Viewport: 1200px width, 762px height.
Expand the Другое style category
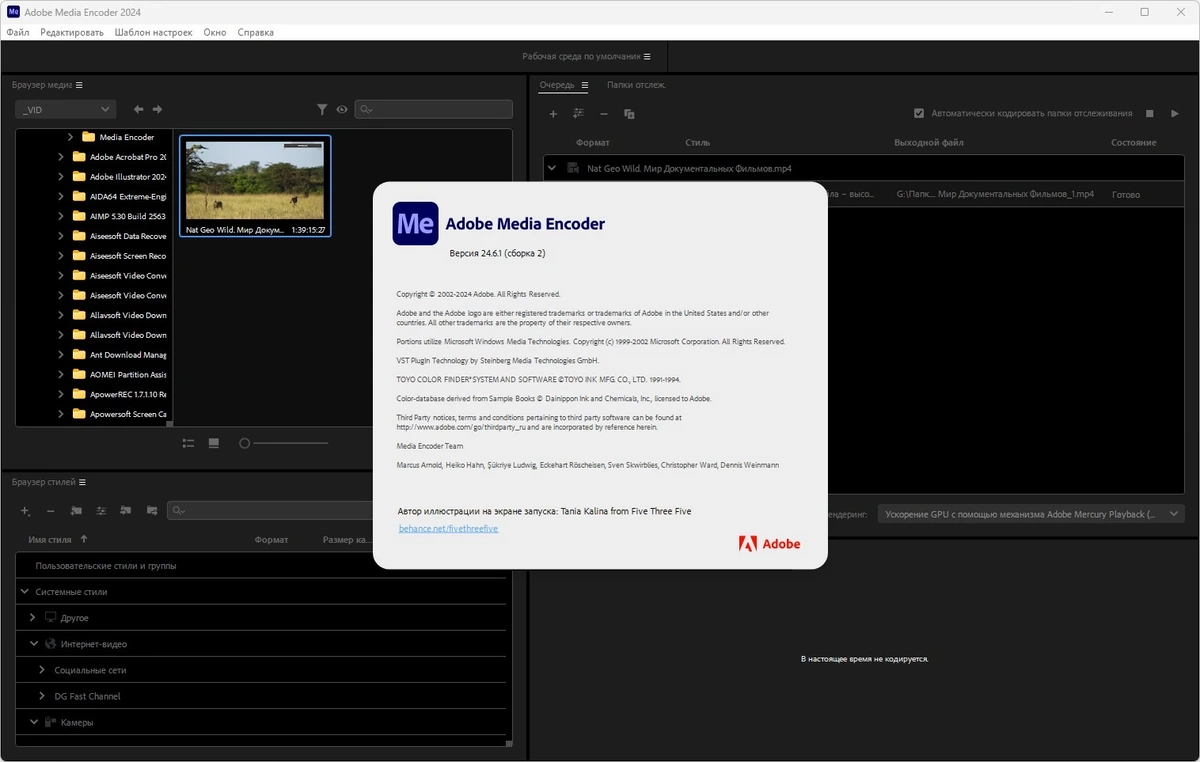[33, 618]
